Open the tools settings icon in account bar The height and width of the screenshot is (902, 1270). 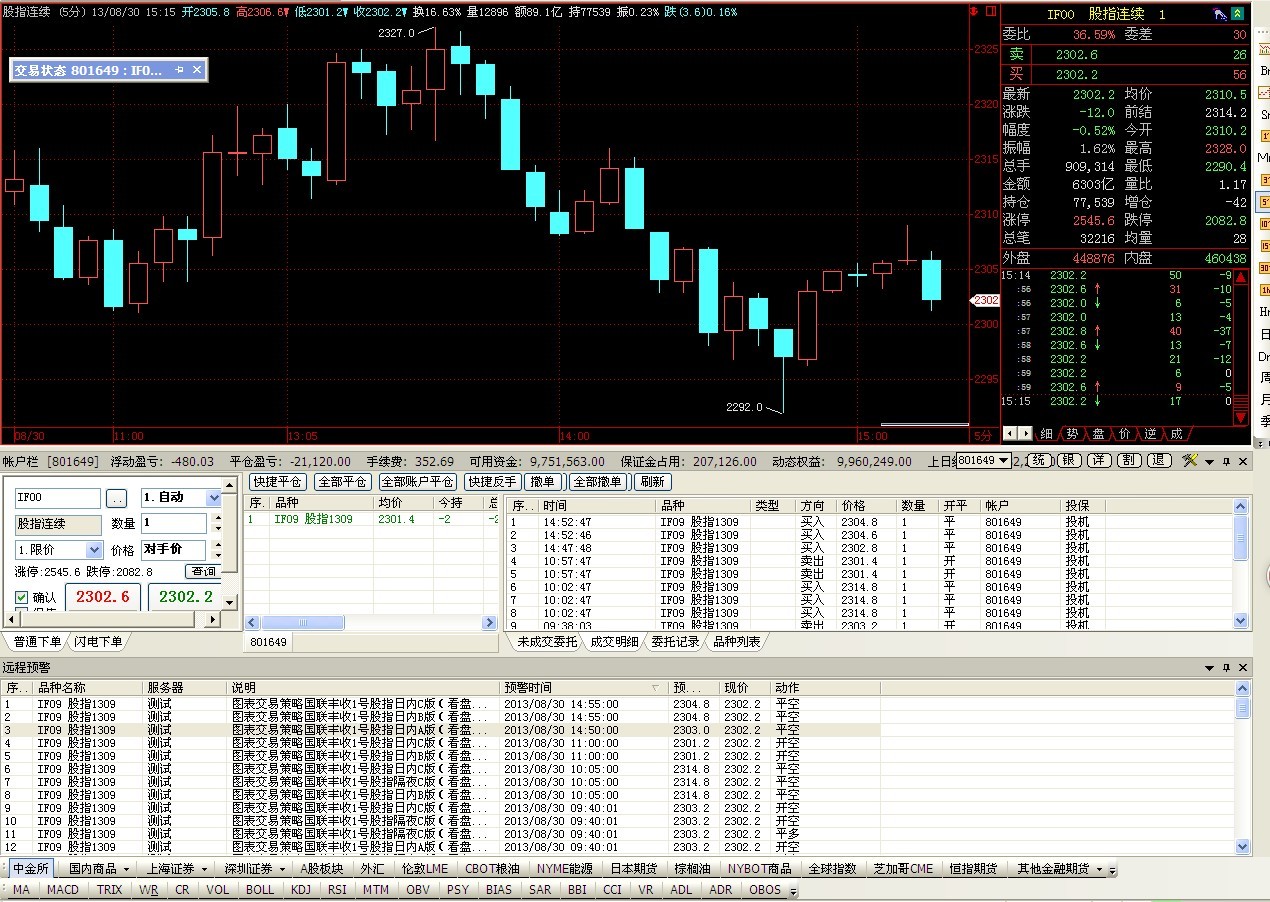coord(1189,460)
